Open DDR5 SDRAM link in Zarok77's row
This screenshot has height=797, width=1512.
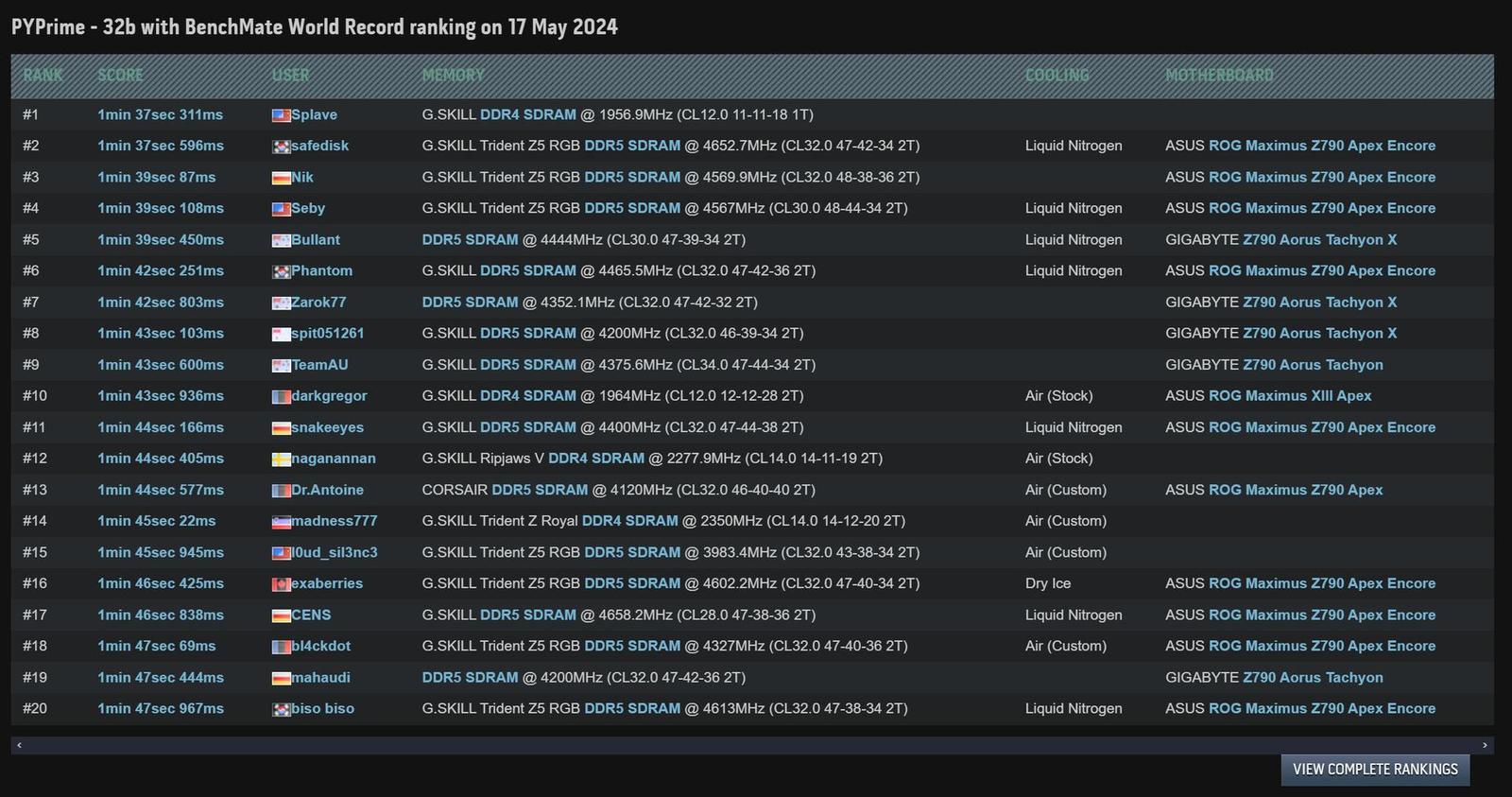pyautogui.click(x=471, y=302)
